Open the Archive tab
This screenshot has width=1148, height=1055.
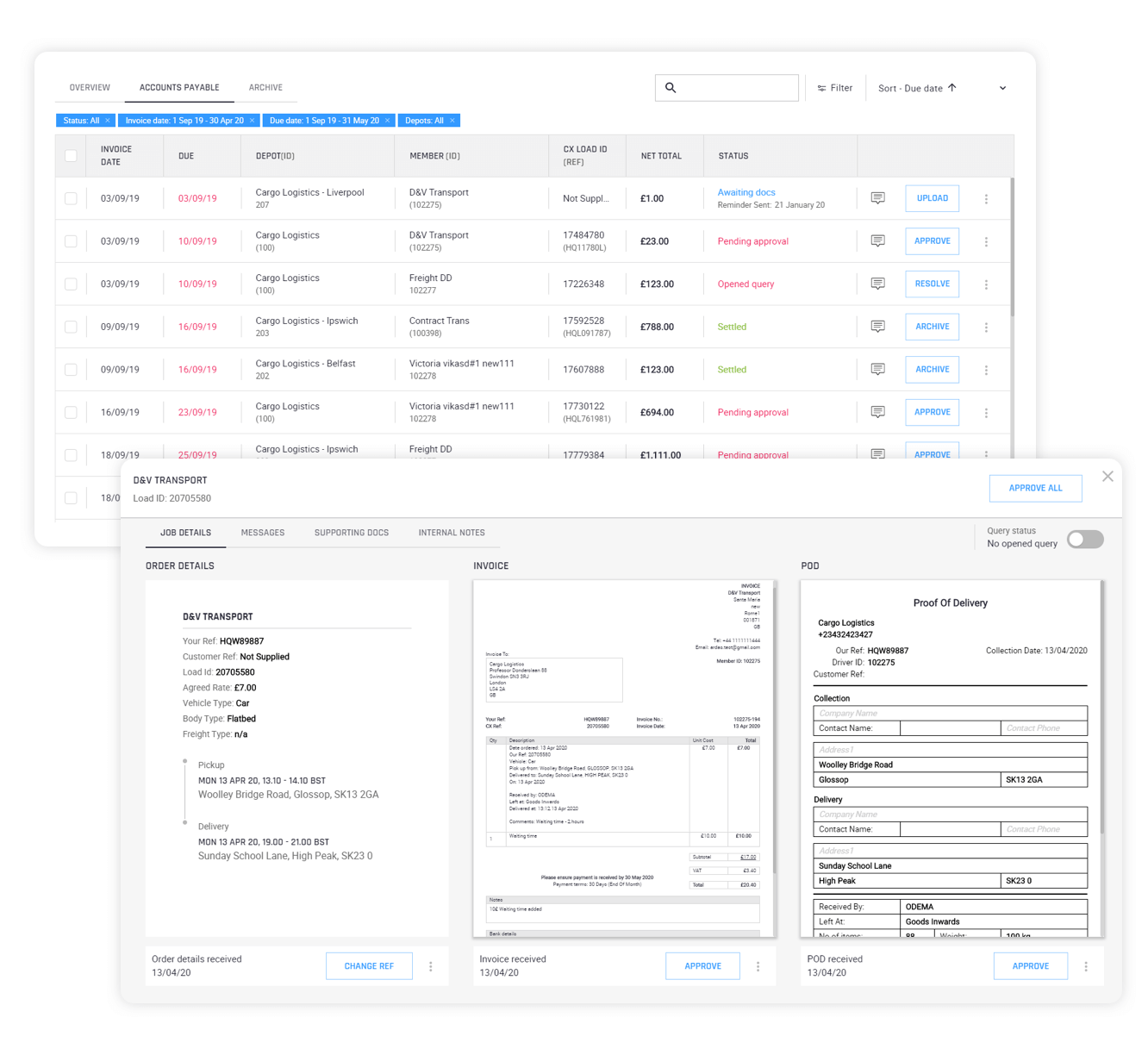click(265, 88)
